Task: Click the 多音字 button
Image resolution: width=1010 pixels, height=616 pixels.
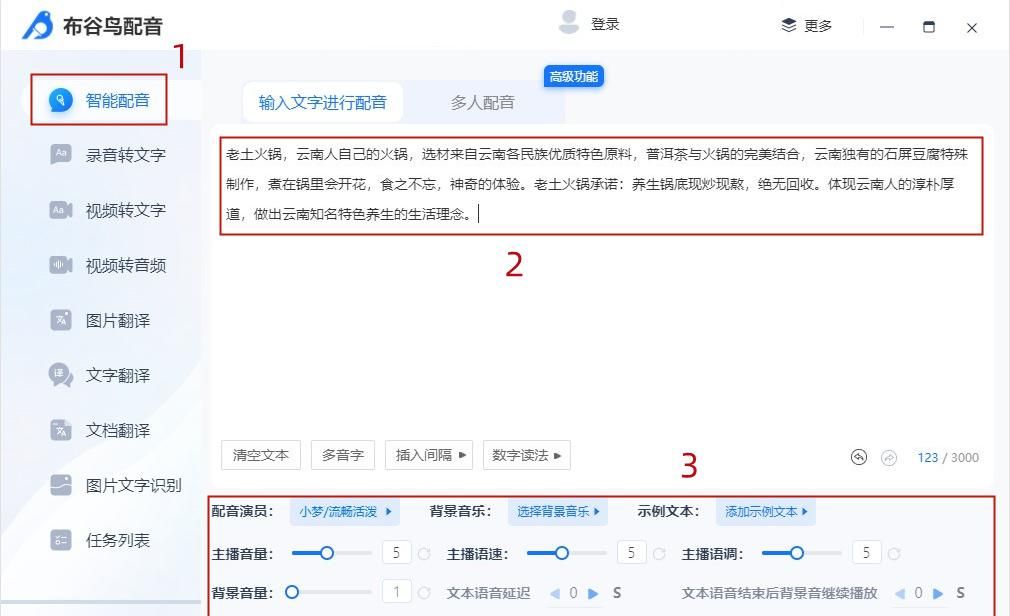Action: pos(343,455)
